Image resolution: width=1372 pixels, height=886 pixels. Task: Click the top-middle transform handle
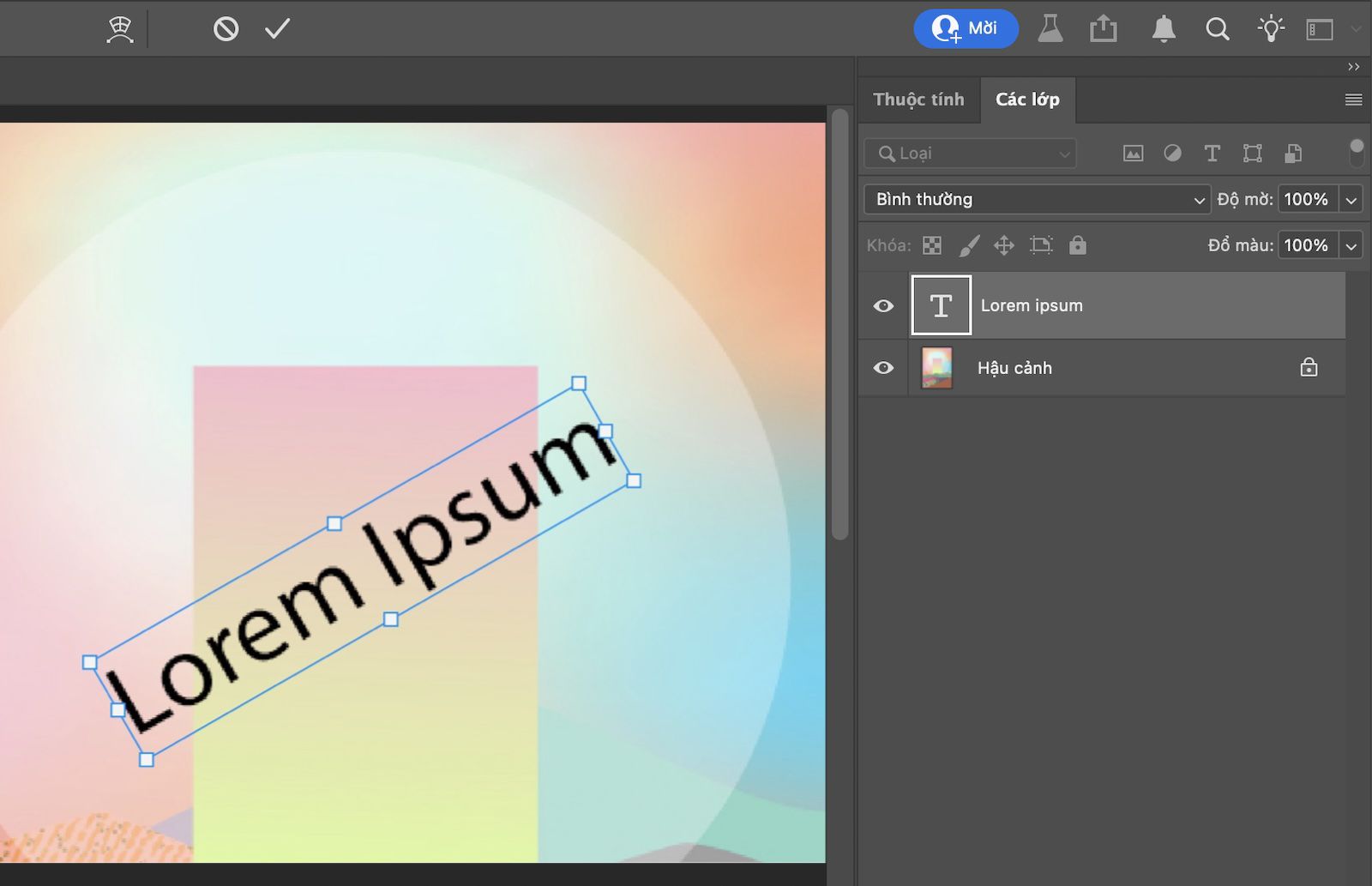(334, 523)
